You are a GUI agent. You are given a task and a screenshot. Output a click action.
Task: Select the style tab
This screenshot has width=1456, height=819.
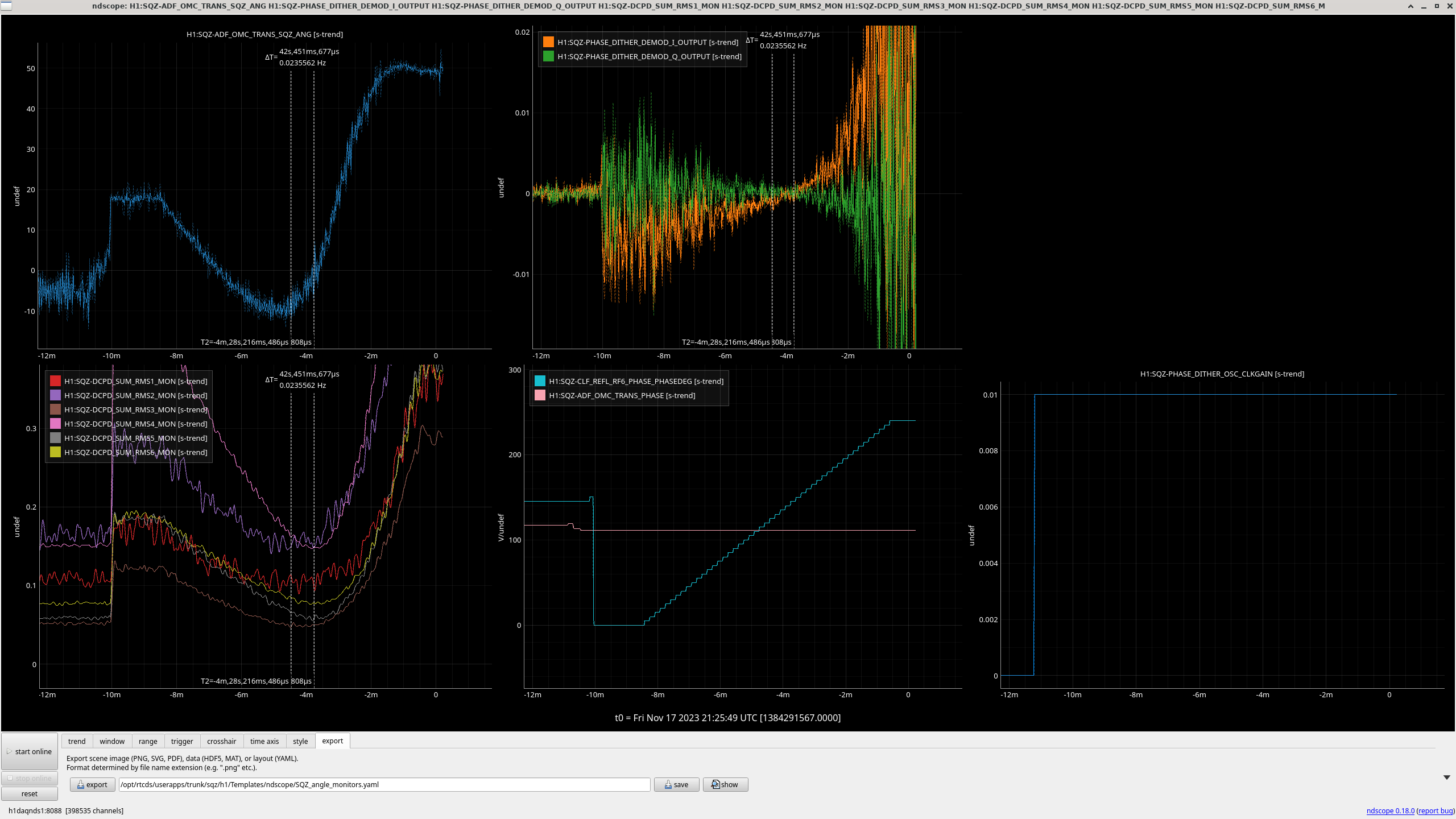(300, 741)
